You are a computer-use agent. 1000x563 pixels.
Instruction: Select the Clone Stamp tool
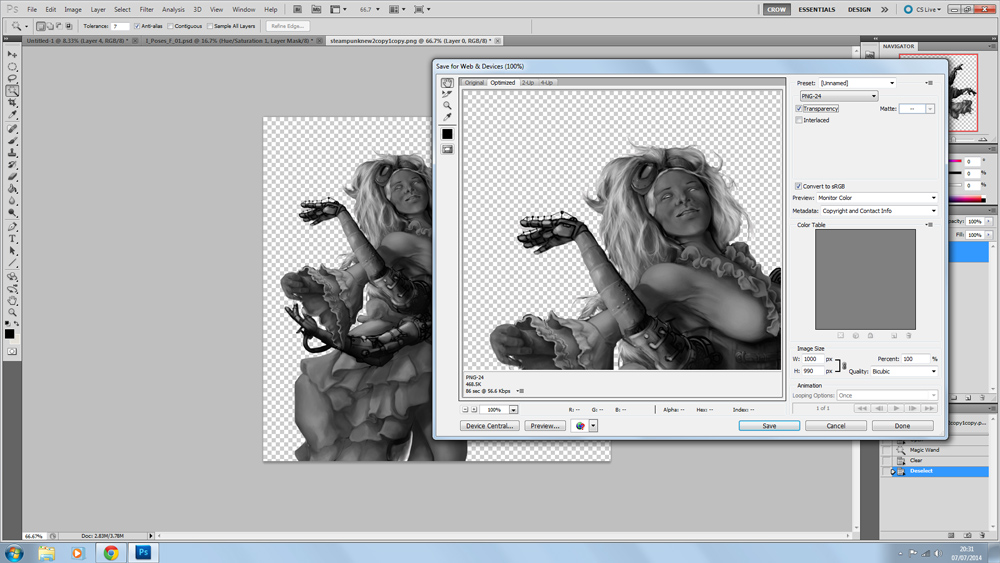point(12,153)
